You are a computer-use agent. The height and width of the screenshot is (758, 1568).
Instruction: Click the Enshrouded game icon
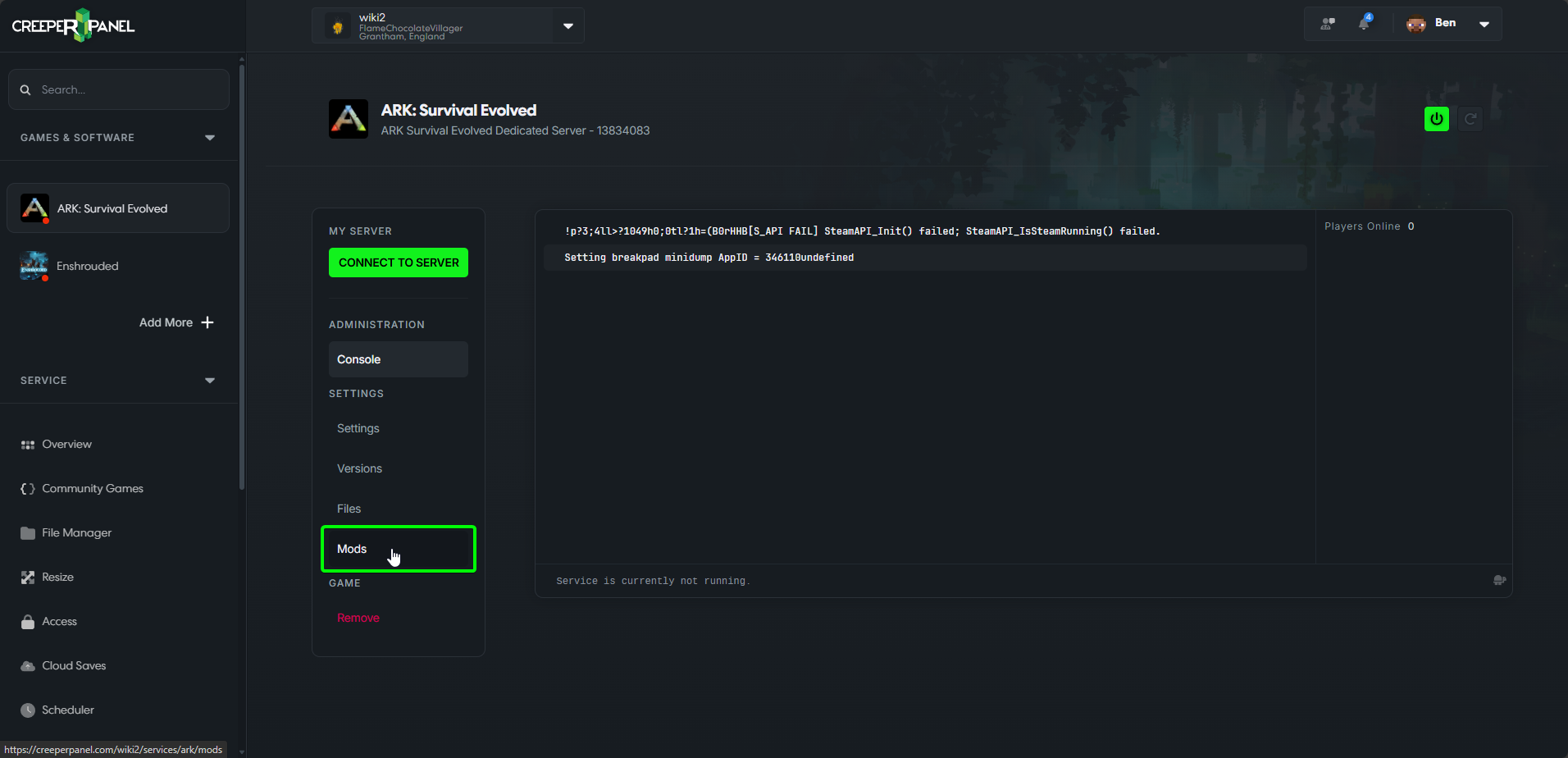[34, 266]
